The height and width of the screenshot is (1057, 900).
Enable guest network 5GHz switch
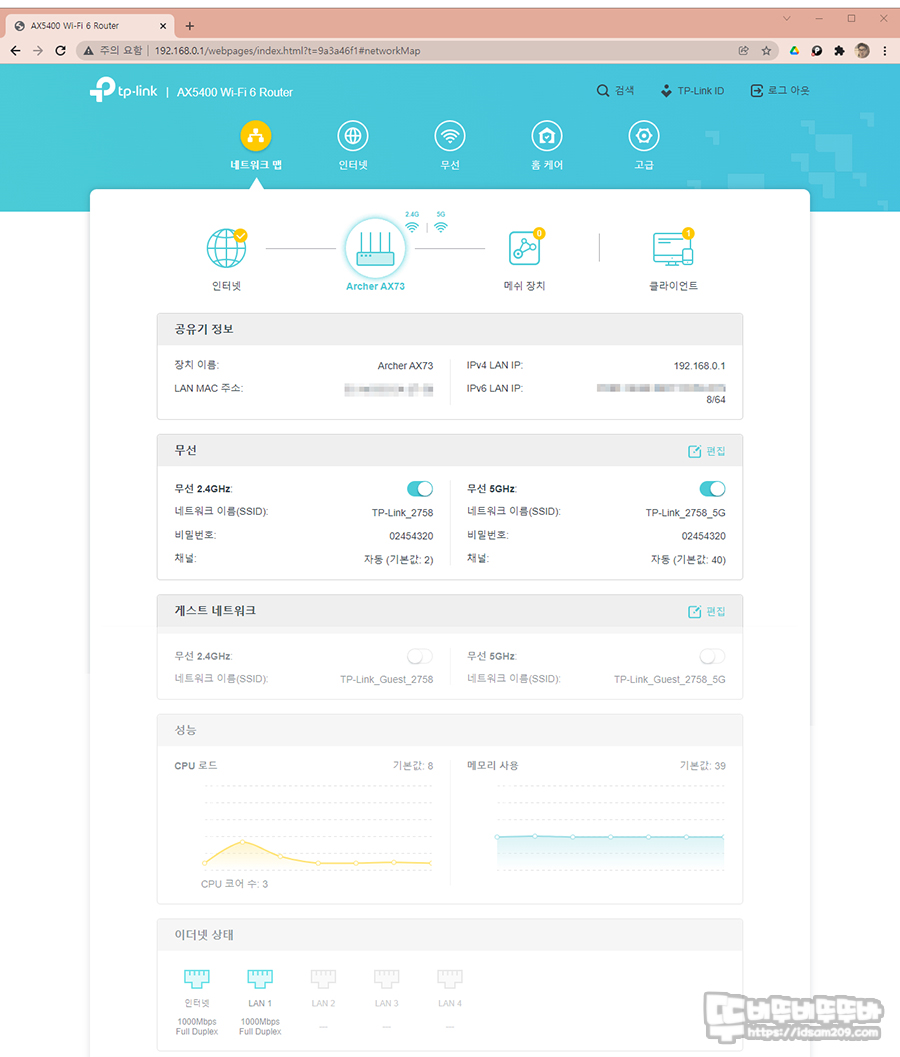click(x=713, y=656)
